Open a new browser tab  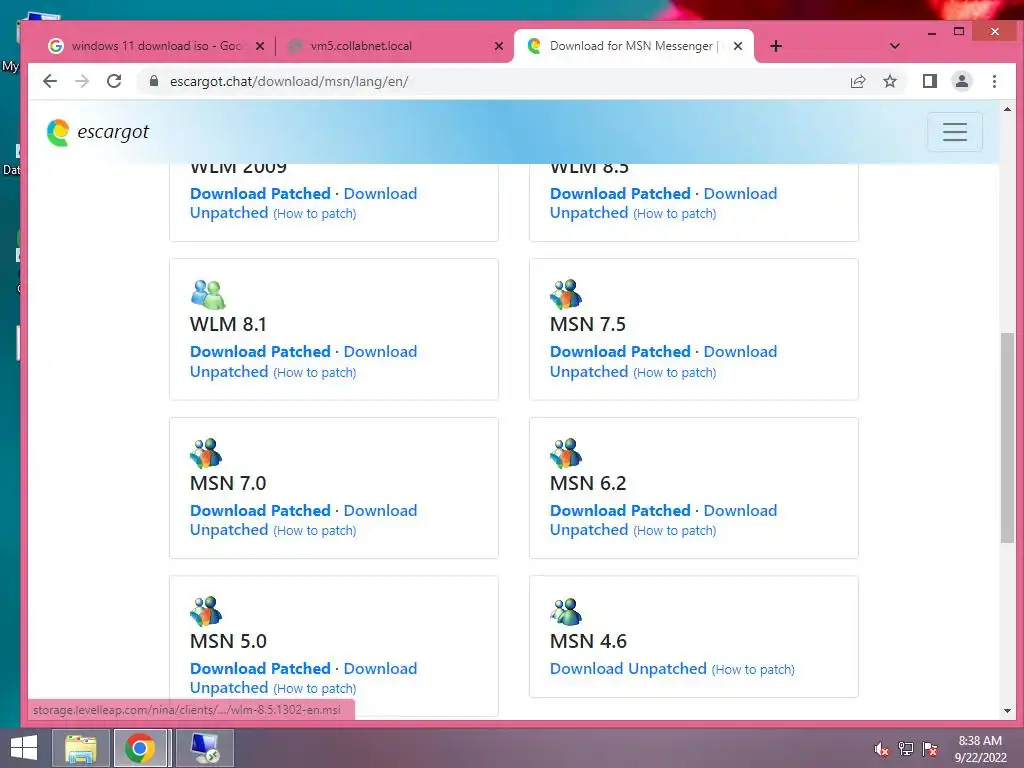click(776, 46)
